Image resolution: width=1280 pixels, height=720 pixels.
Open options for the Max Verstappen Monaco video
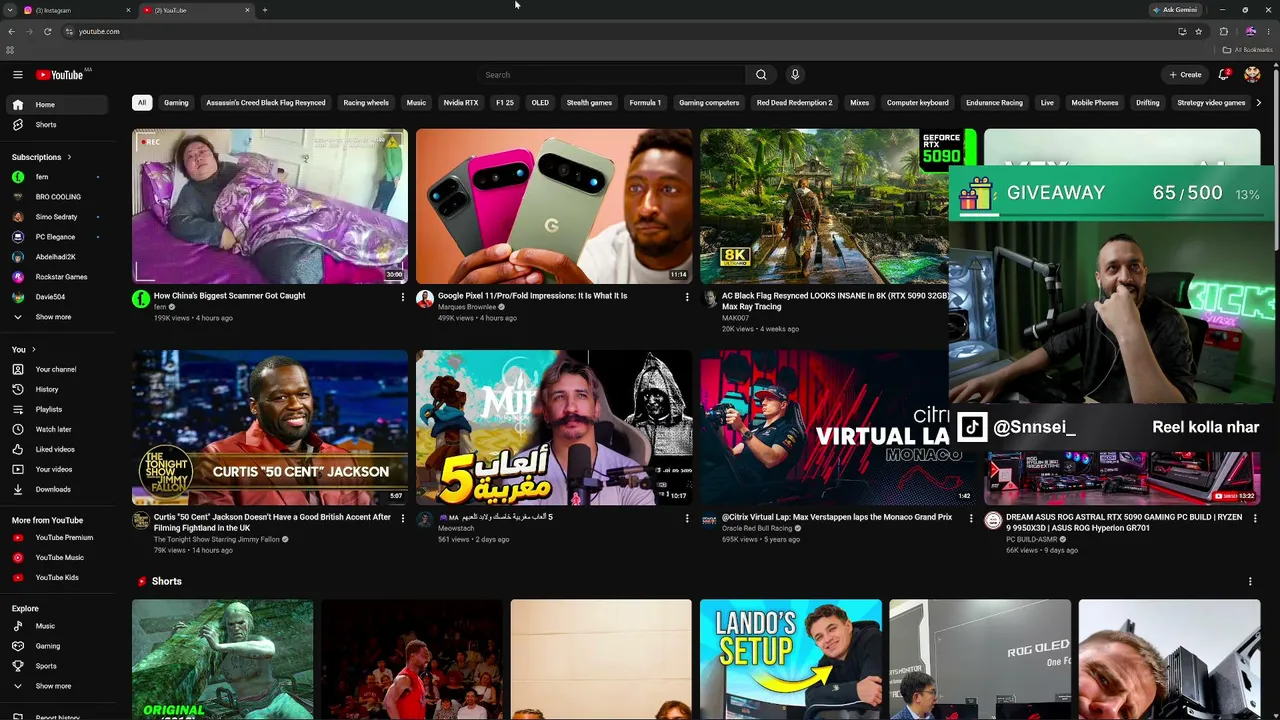coord(971,518)
